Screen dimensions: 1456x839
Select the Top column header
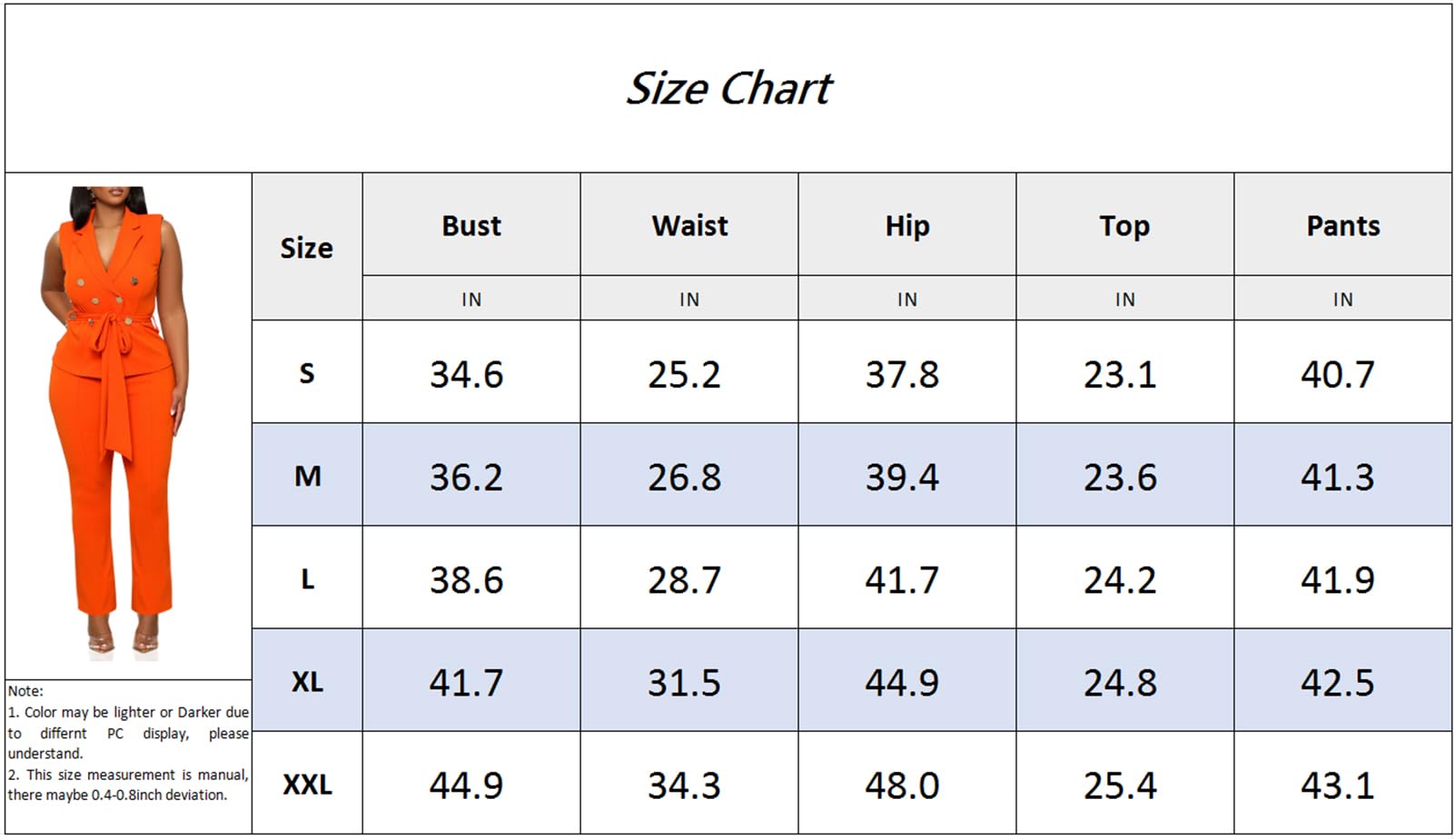point(1124,225)
